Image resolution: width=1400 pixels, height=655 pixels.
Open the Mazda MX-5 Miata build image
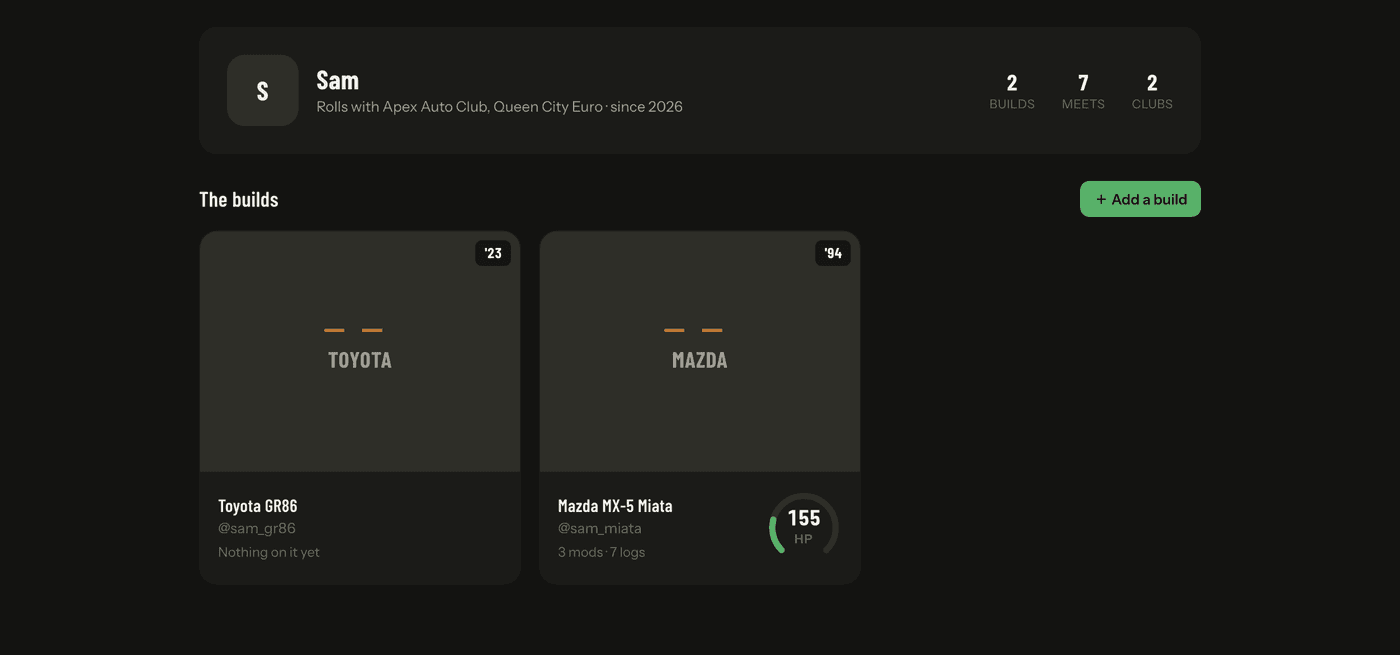700,352
